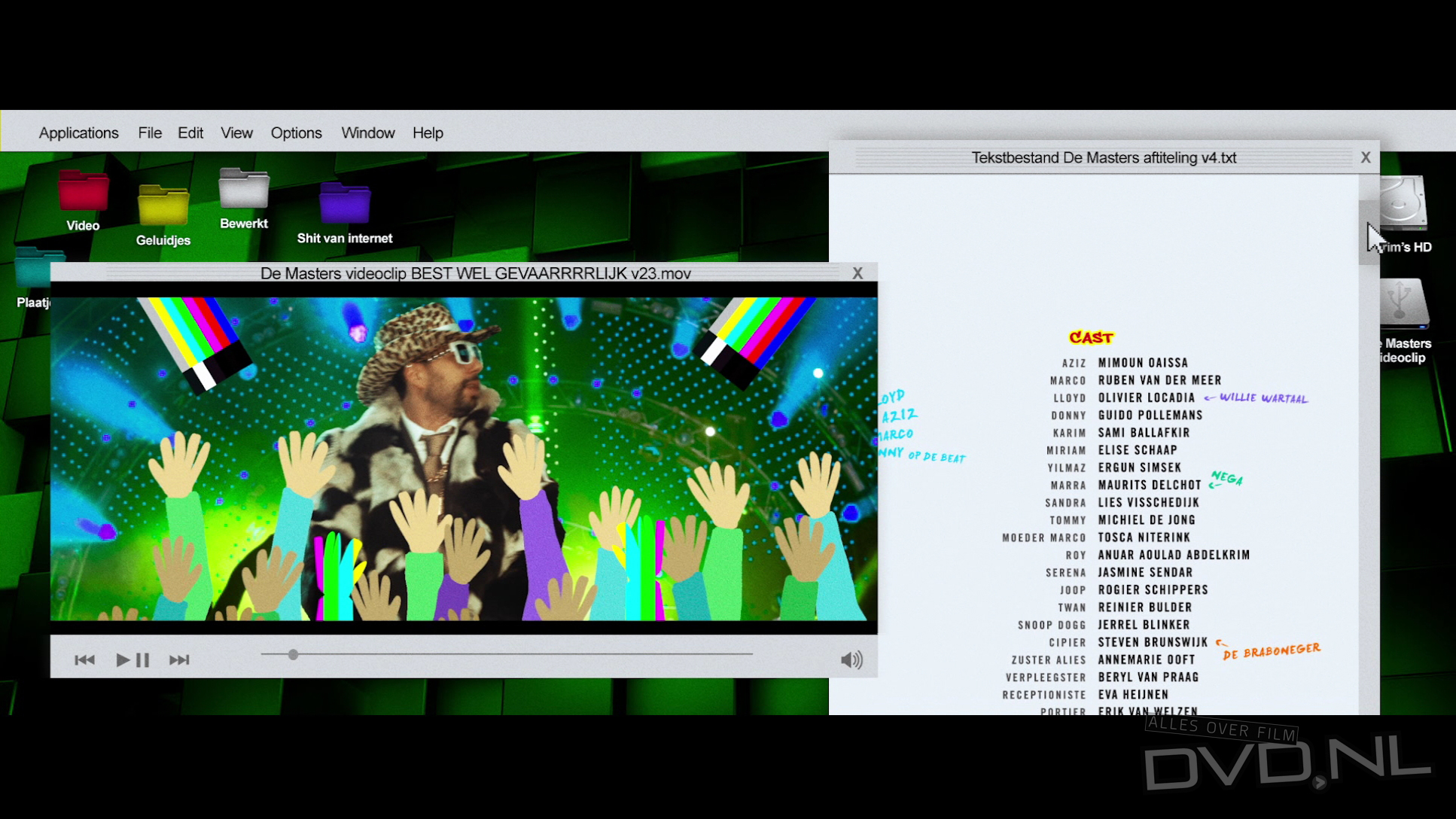Click the role label MOEDER MARCO
Viewport: 1456px width, 819px height.
[x=1044, y=538]
